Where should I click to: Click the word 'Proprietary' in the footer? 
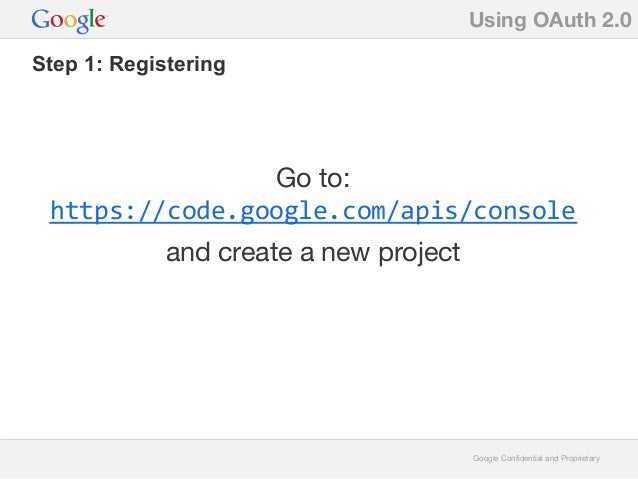[581, 459]
